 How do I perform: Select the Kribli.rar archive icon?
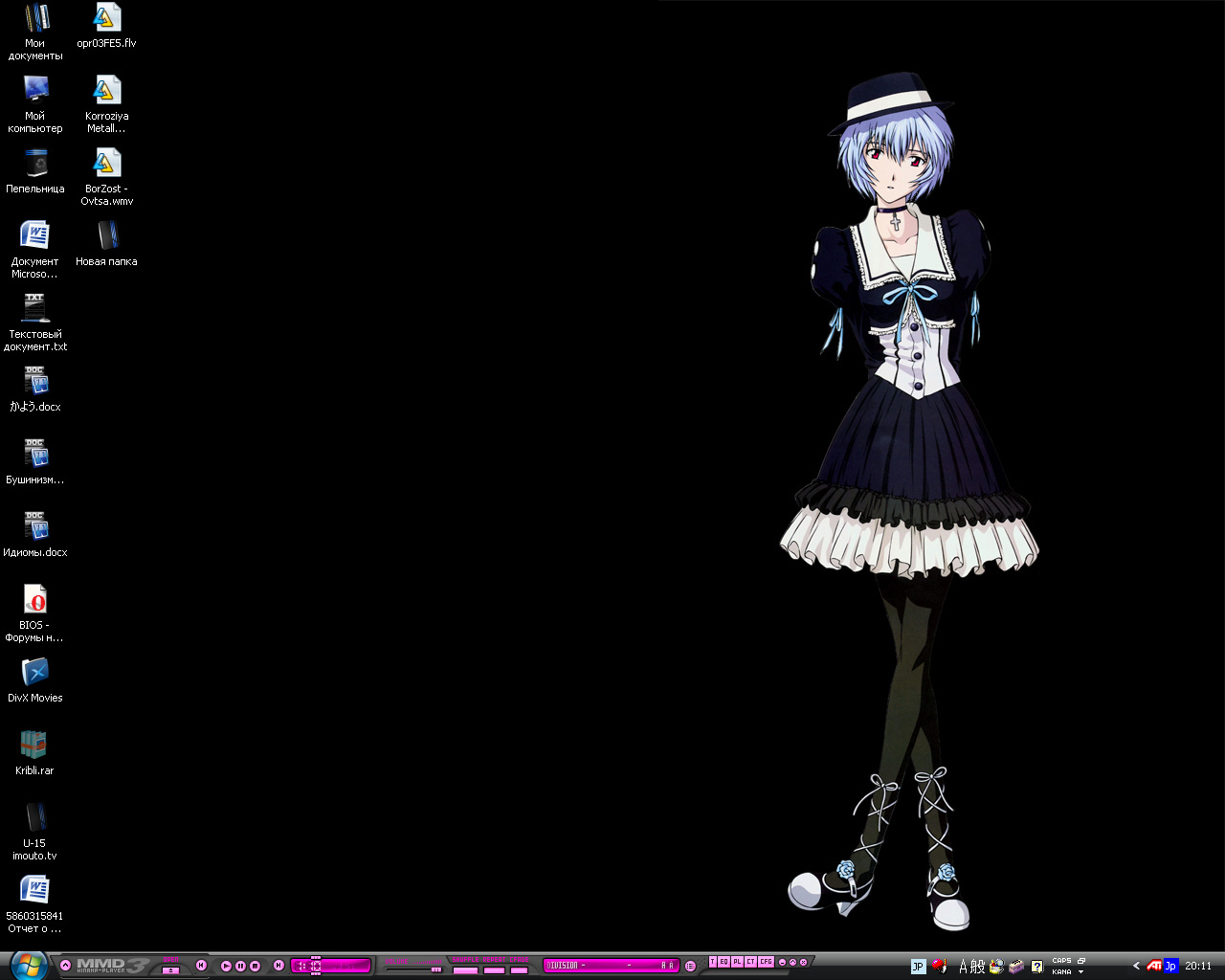click(x=35, y=754)
